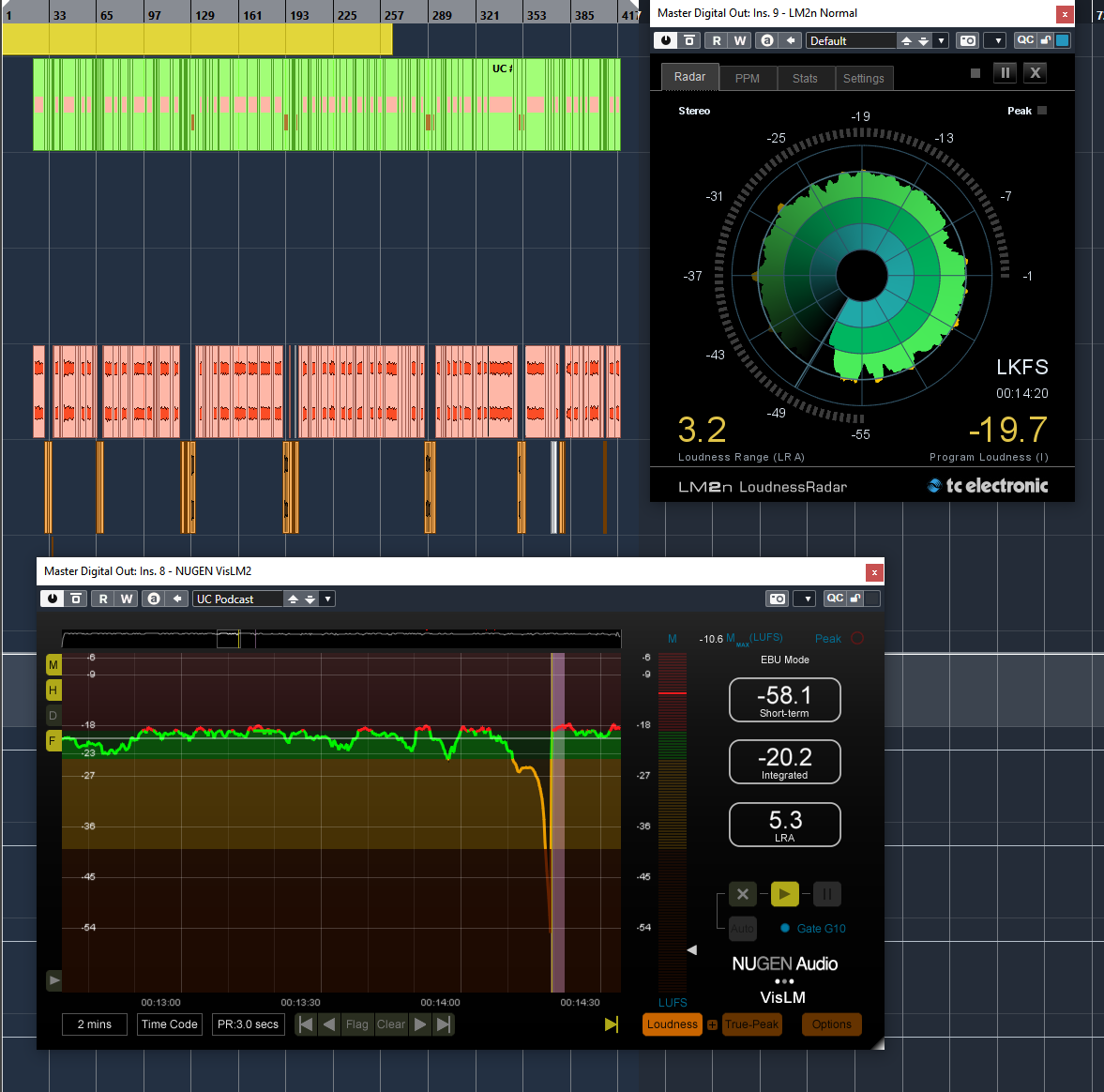
Task: Go to previous flag in VisLM history
Action: [x=329, y=1024]
